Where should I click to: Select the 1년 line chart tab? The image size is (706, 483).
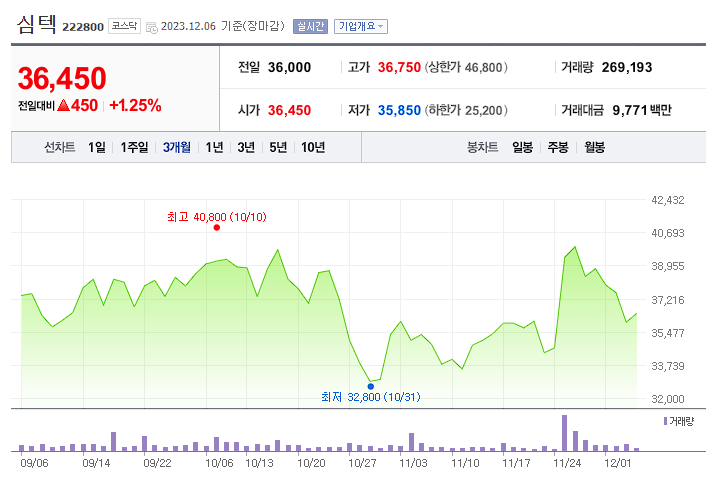click(x=214, y=147)
